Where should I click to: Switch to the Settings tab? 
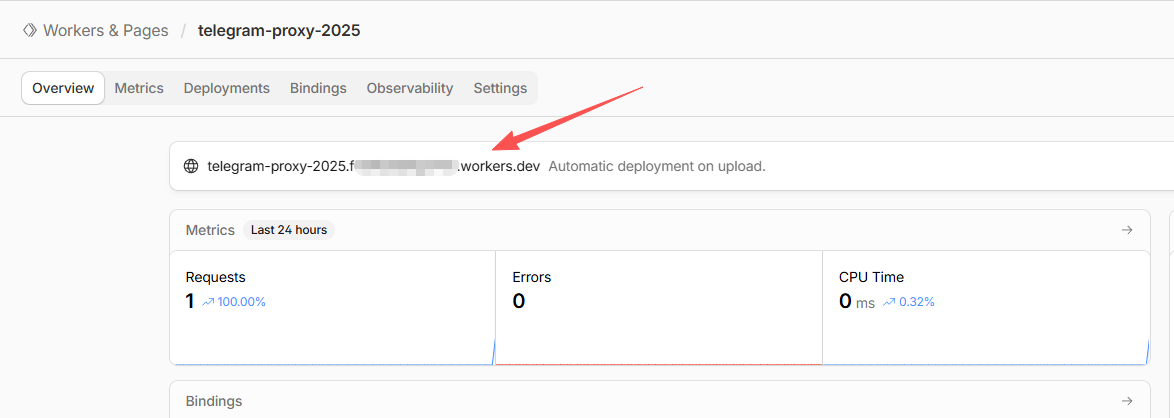500,88
